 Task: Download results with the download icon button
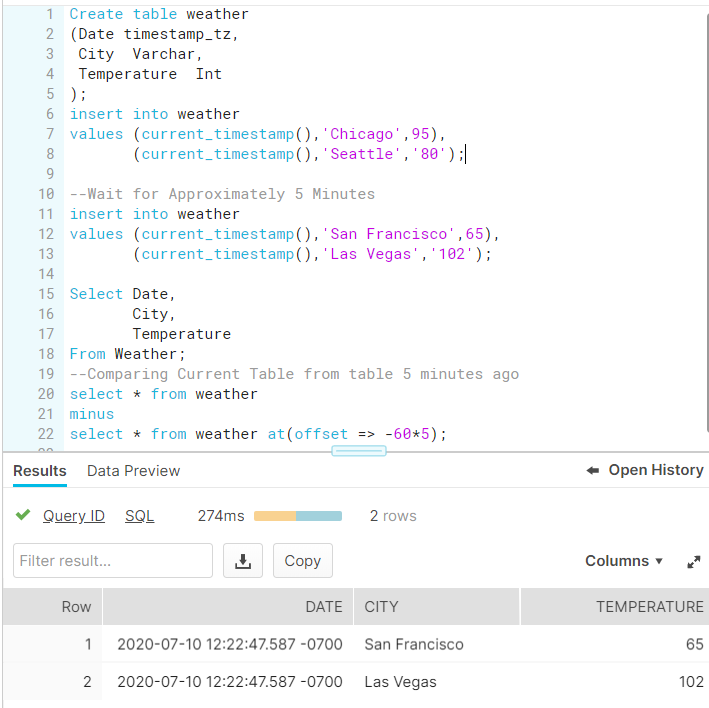point(243,561)
